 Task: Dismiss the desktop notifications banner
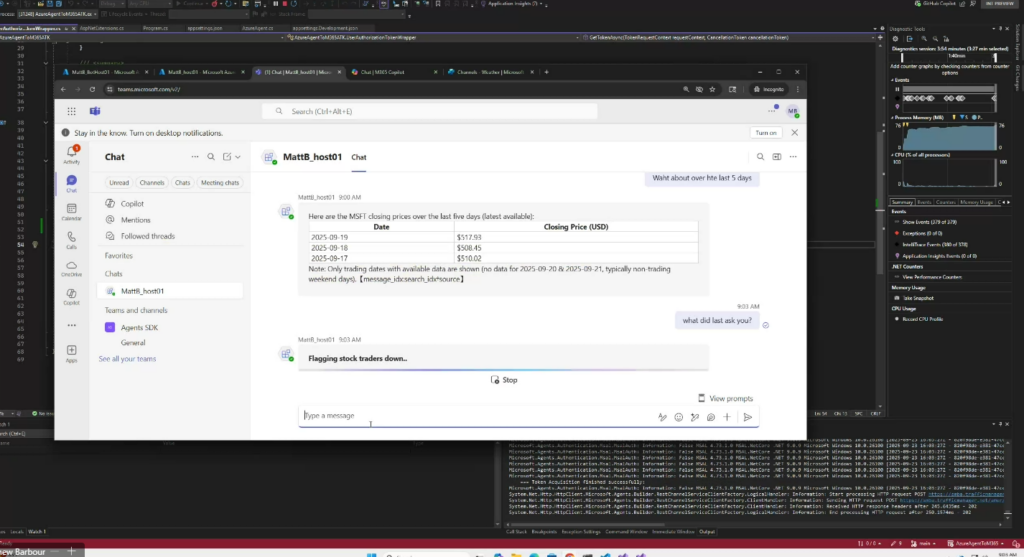[794, 133]
